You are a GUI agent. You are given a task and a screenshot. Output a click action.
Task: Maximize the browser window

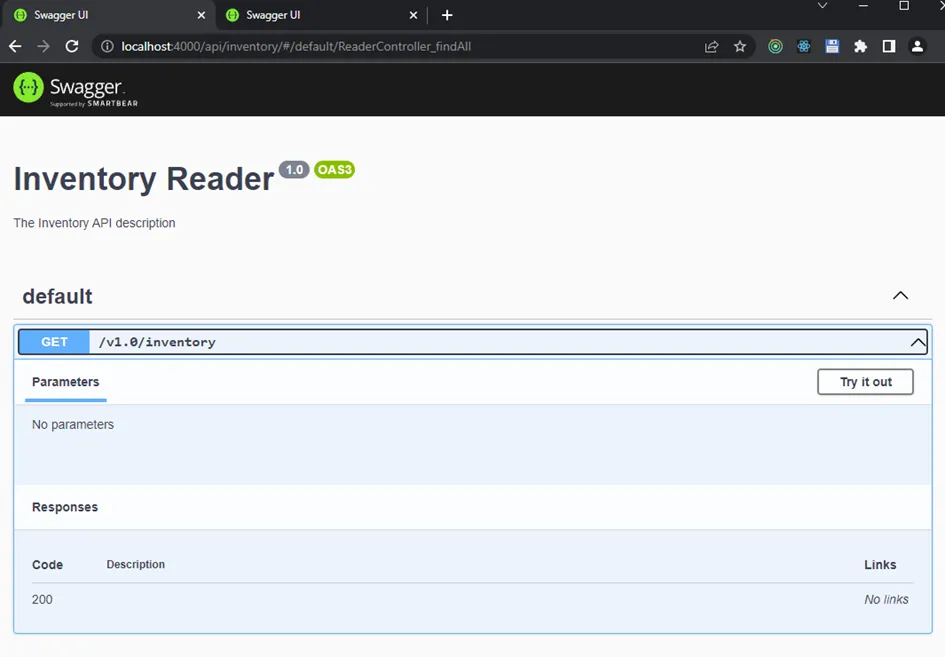coord(904,5)
